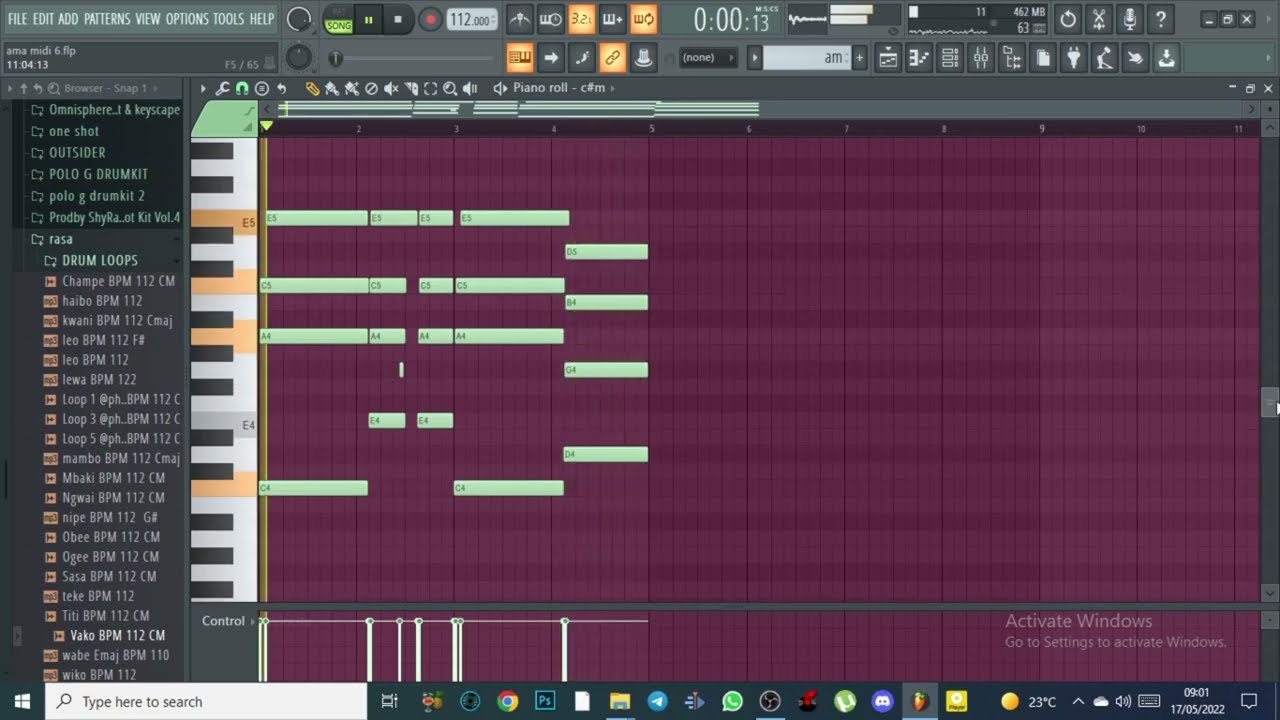Open the Channel rack view

click(950, 58)
